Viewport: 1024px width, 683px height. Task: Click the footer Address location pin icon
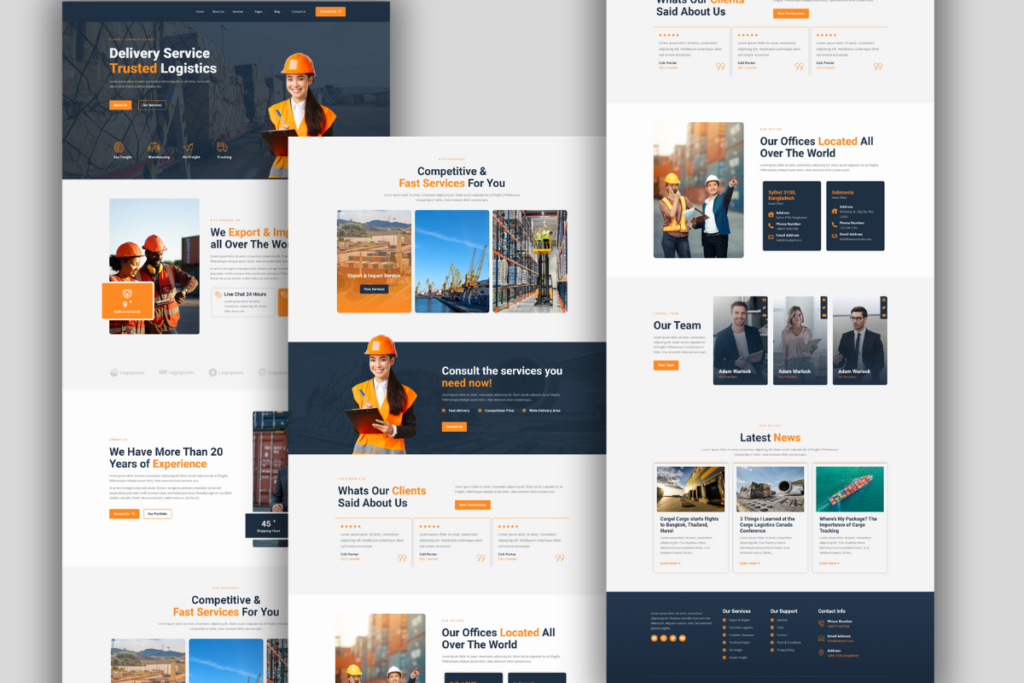click(x=822, y=651)
